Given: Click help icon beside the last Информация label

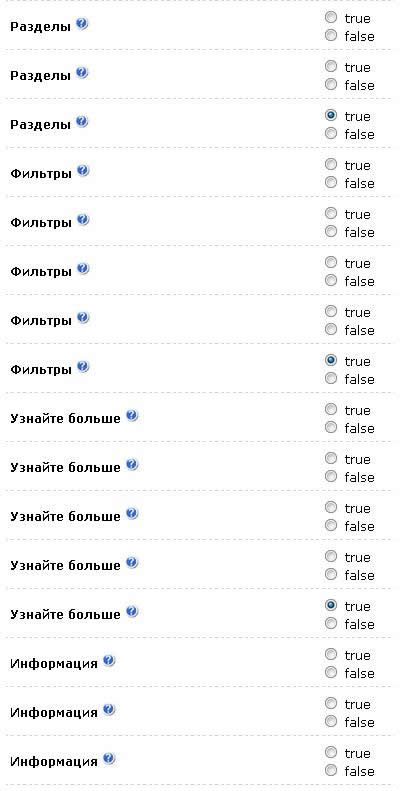Looking at the screenshot, I should [109, 759].
